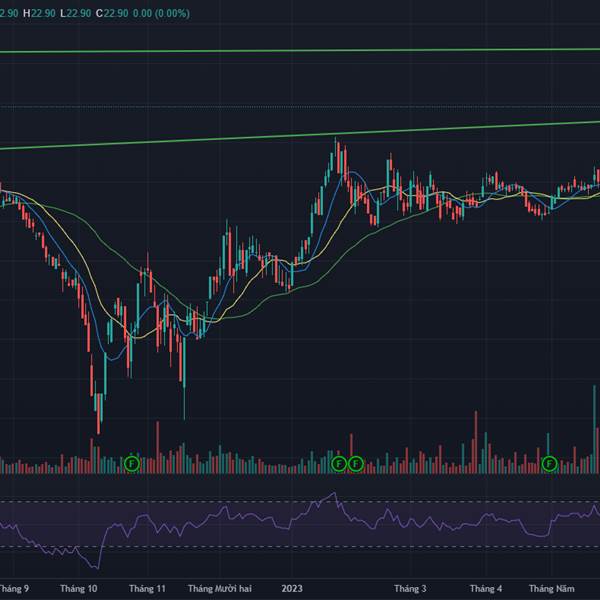Click the 0.00 (0.00%) change value

(161, 13)
